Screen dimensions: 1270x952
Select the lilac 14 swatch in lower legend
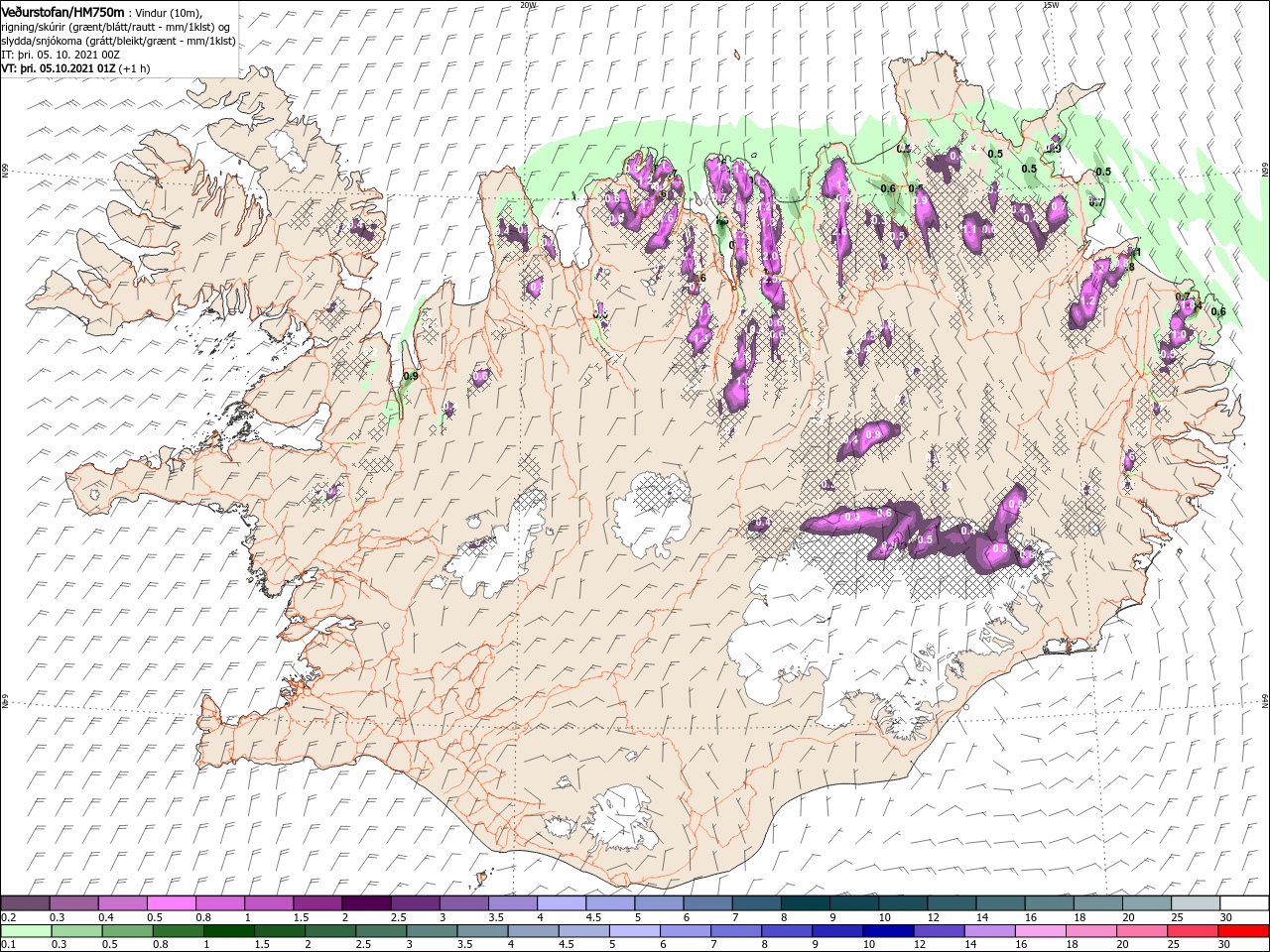click(990, 931)
